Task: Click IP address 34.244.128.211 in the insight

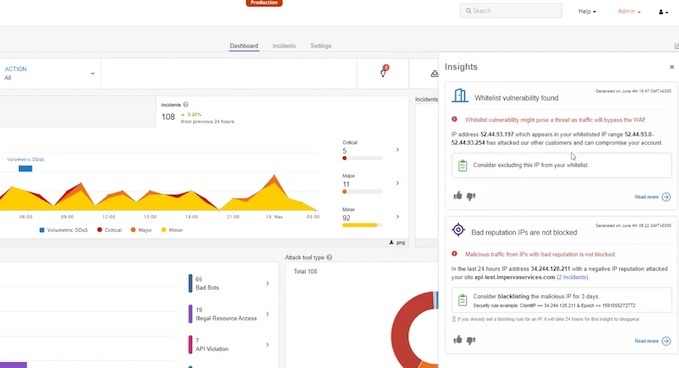Action: 550,269
